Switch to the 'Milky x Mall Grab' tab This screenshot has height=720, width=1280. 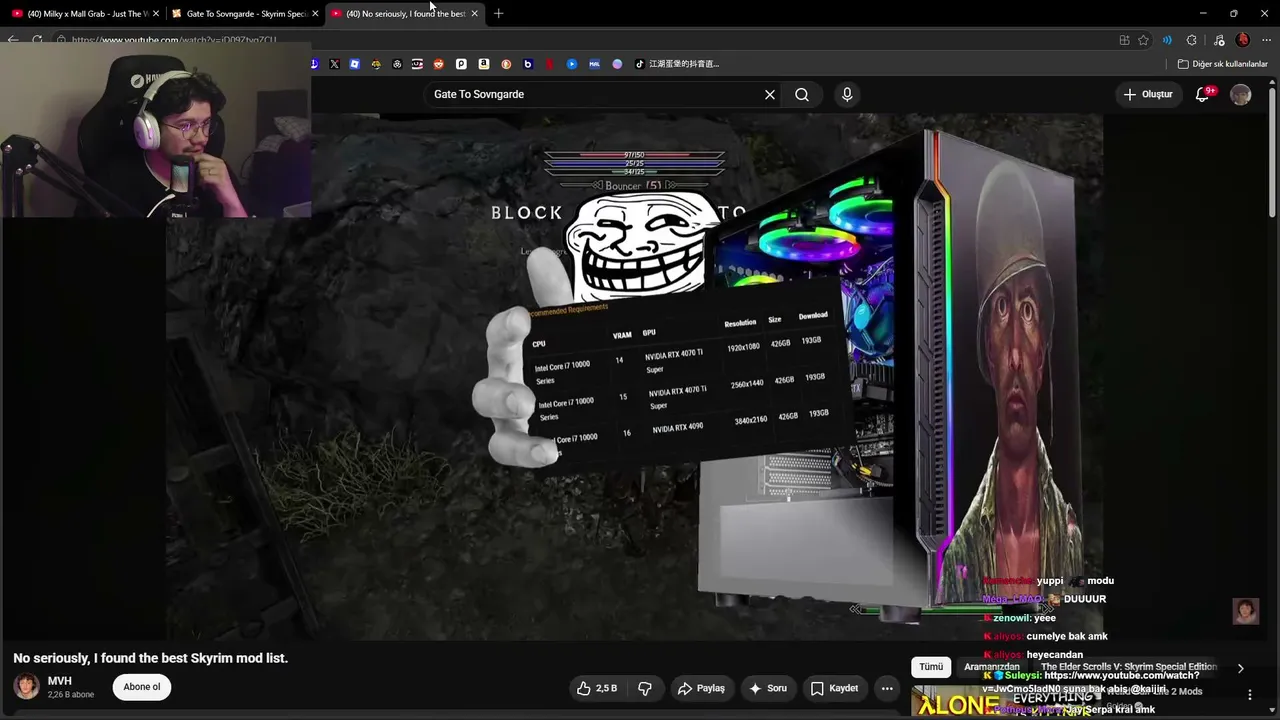pos(88,14)
